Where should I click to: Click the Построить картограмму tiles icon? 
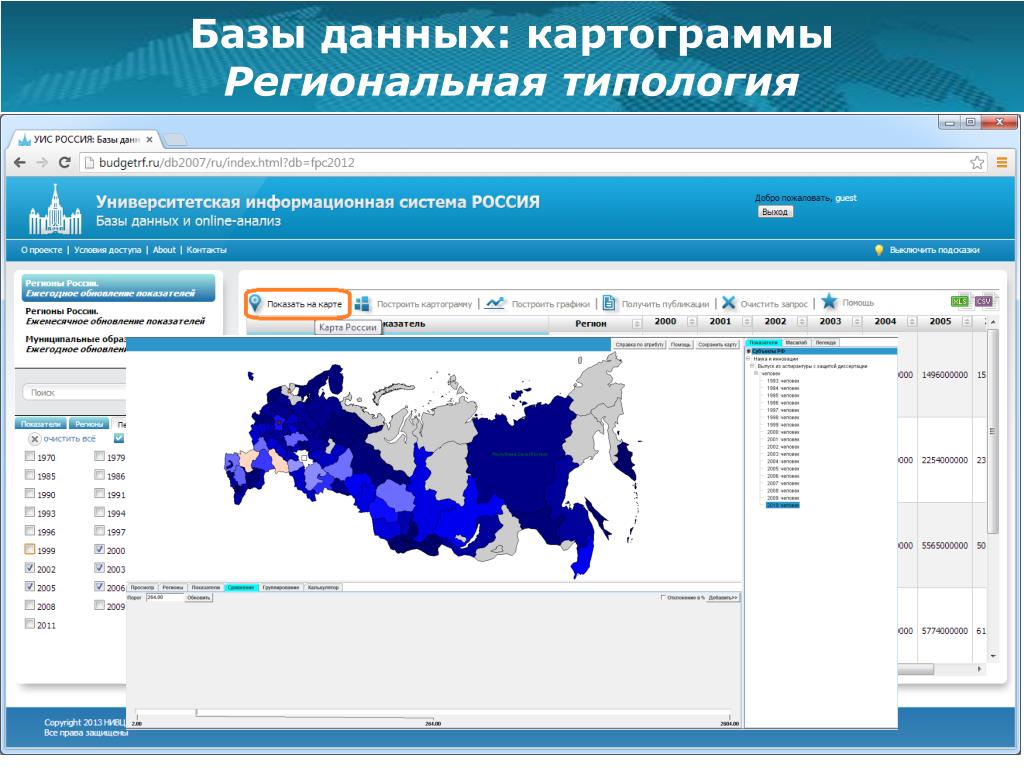click(x=362, y=304)
